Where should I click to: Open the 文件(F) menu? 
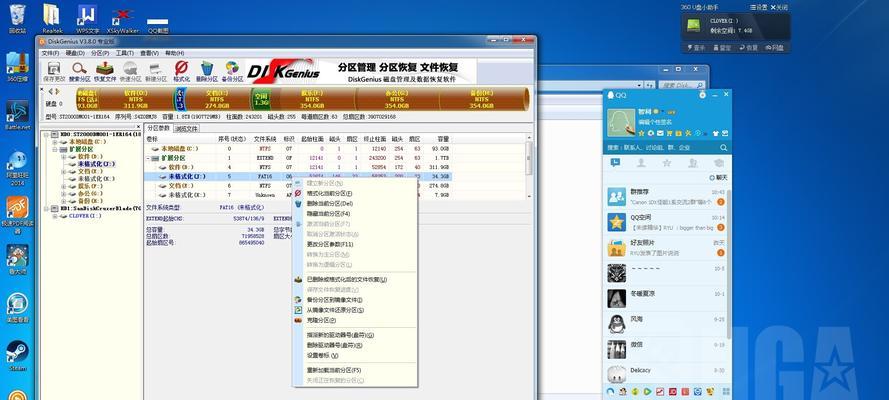[x=50, y=53]
